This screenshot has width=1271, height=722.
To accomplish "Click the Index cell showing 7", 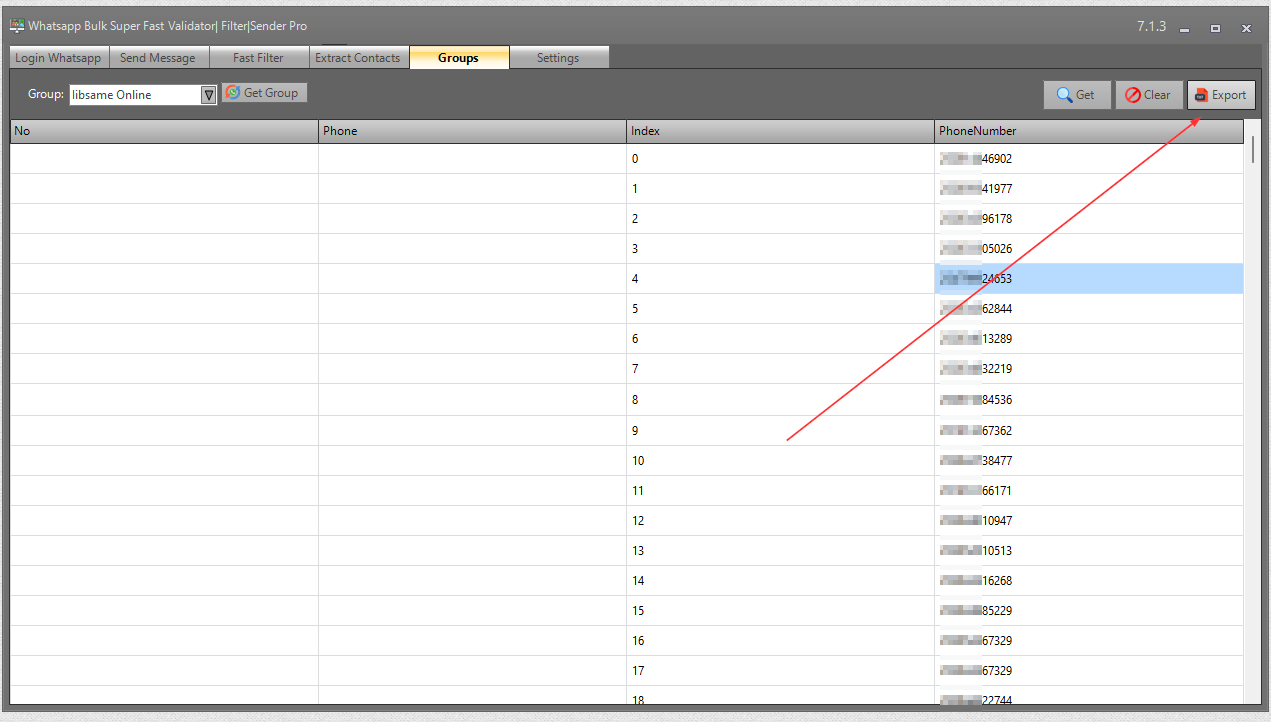I will [780, 369].
